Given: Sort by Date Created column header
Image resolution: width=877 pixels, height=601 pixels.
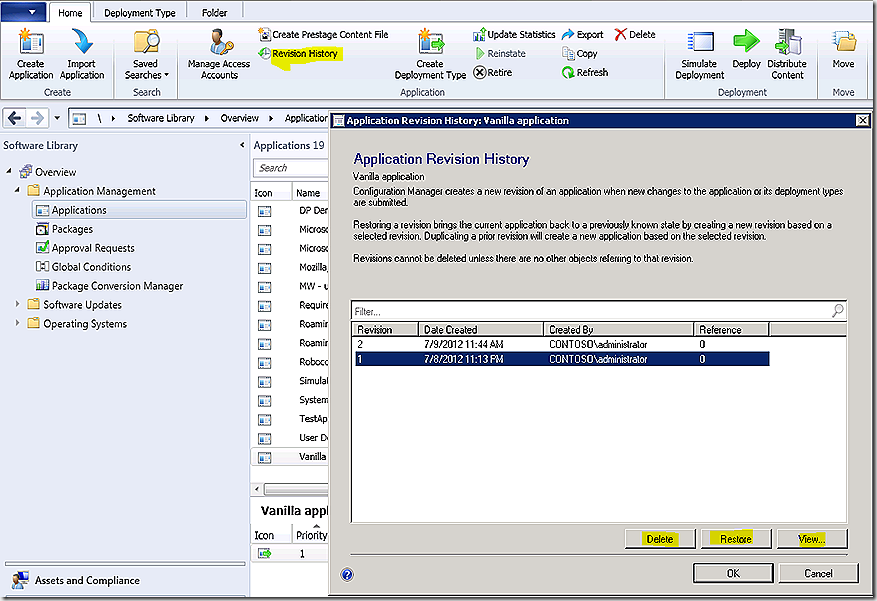Looking at the screenshot, I should point(481,330).
